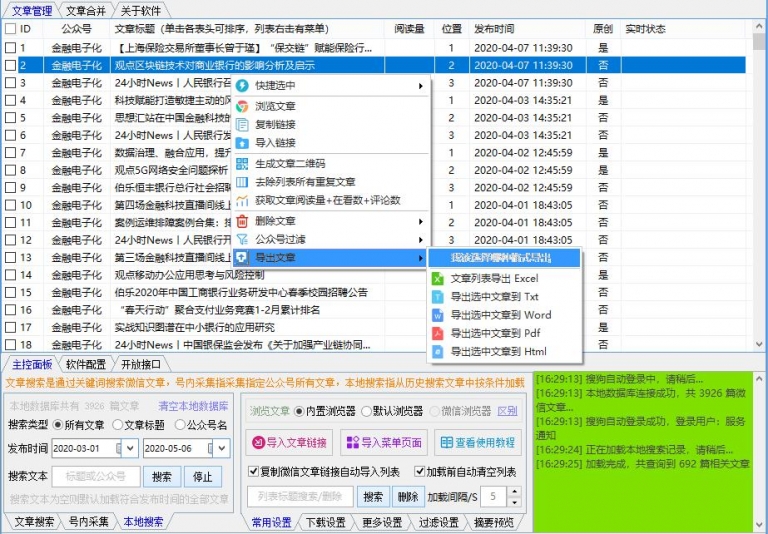768x534 pixels.
Task: Expand the 公众号过滤 submenu arrow
Action: point(421,240)
